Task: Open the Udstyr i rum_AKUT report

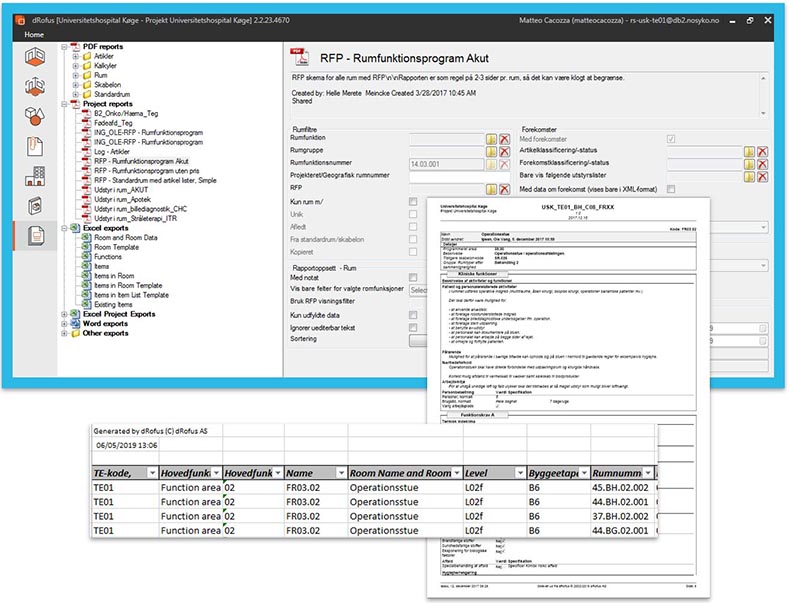Action: (x=121, y=190)
